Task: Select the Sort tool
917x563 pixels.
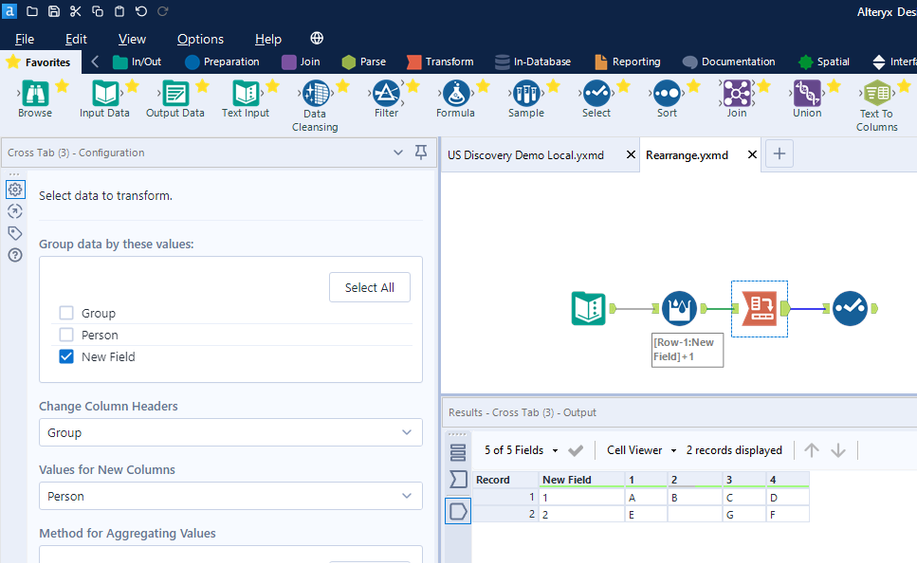Action: point(667,99)
